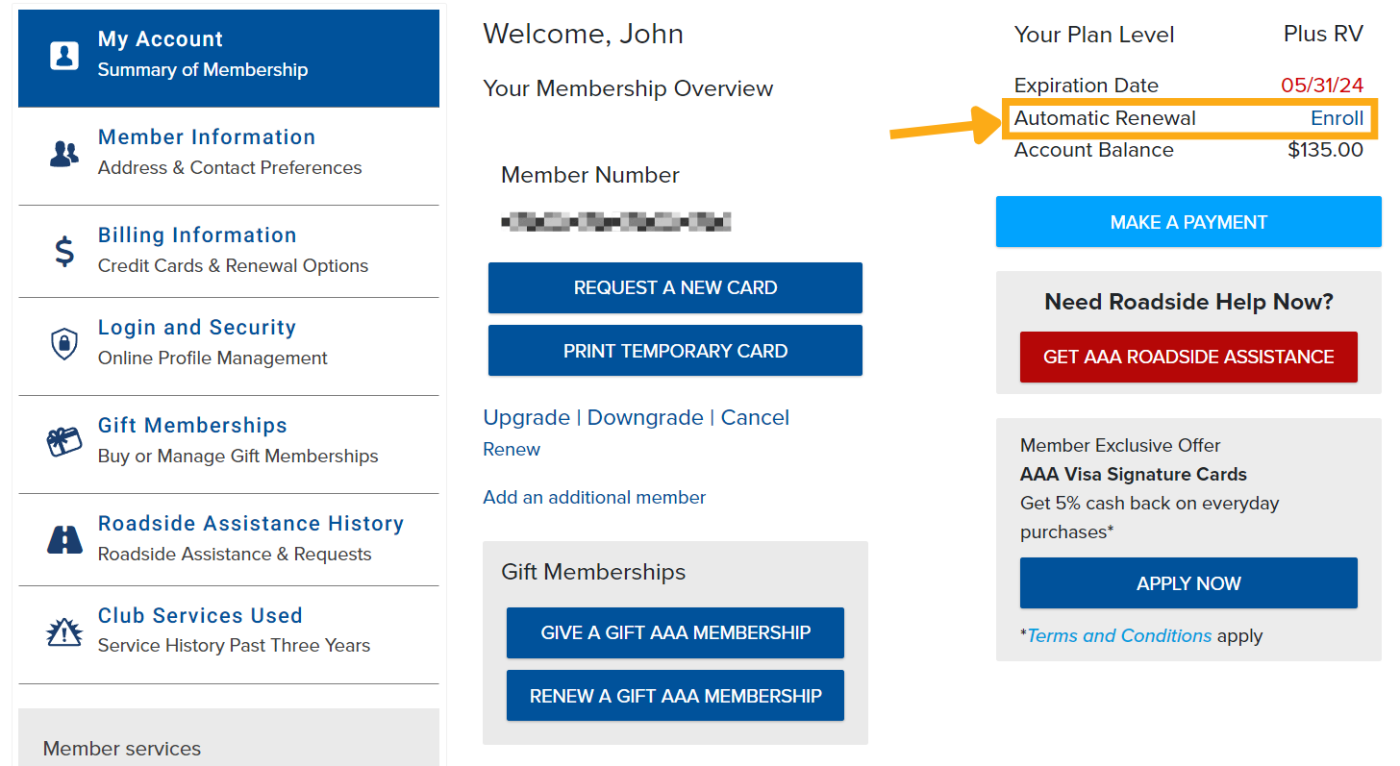
Task: Click the Member services heading
Action: [x=122, y=748]
